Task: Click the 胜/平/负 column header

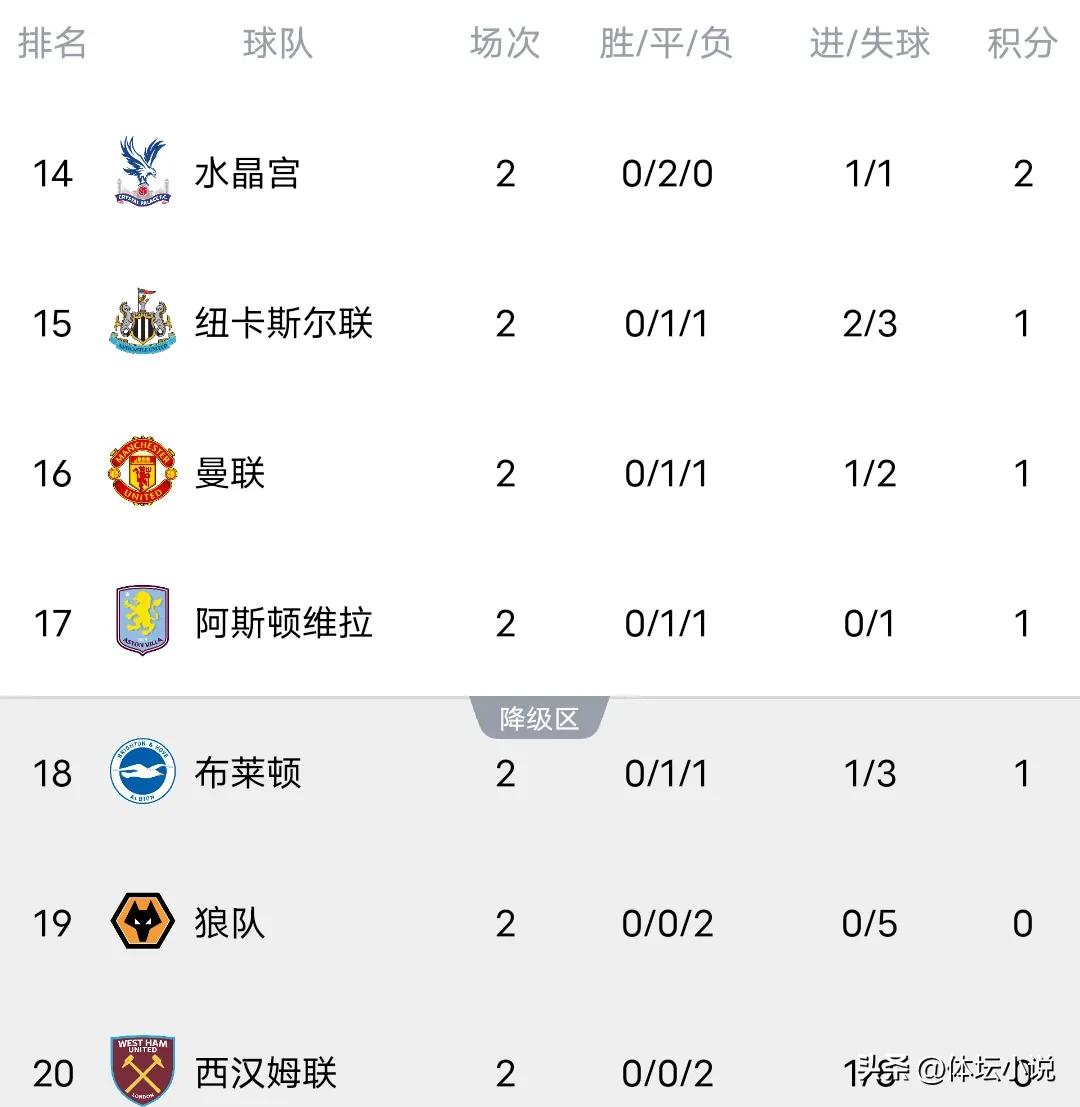Action: coord(666,43)
